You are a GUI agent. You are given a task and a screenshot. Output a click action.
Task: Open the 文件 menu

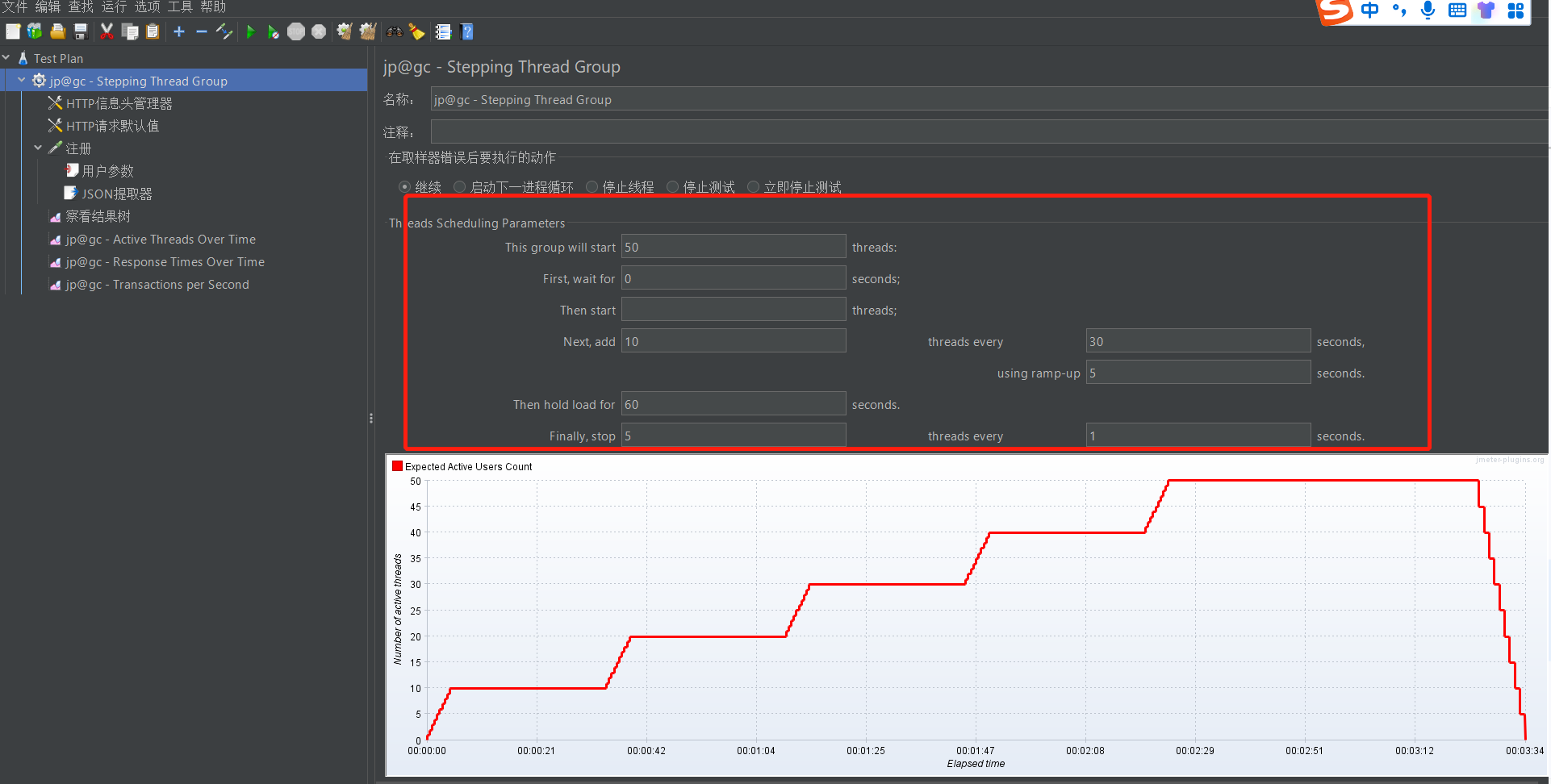coord(15,7)
